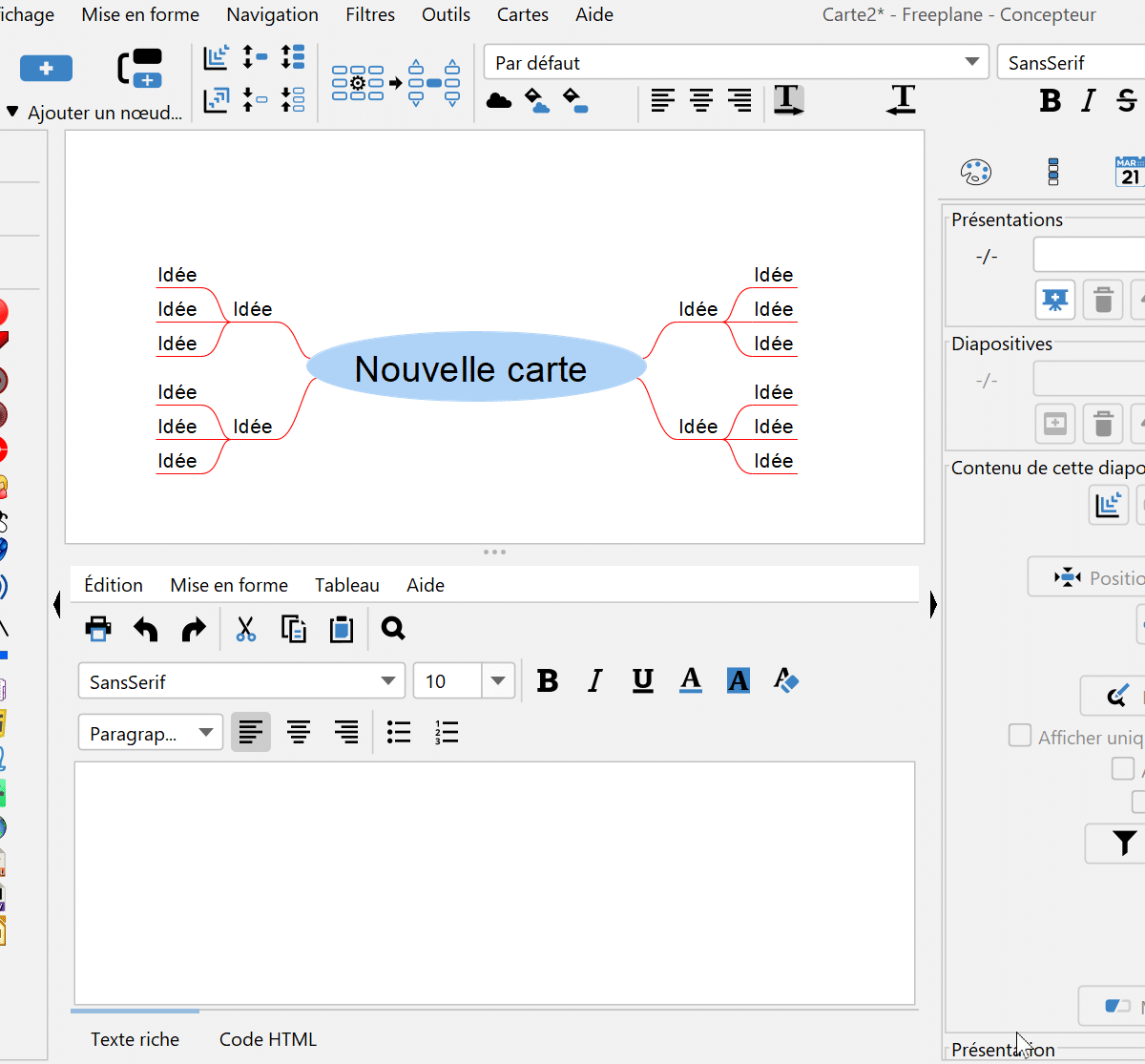Insert a numbered list in the editor
1145x1064 pixels.
click(447, 733)
